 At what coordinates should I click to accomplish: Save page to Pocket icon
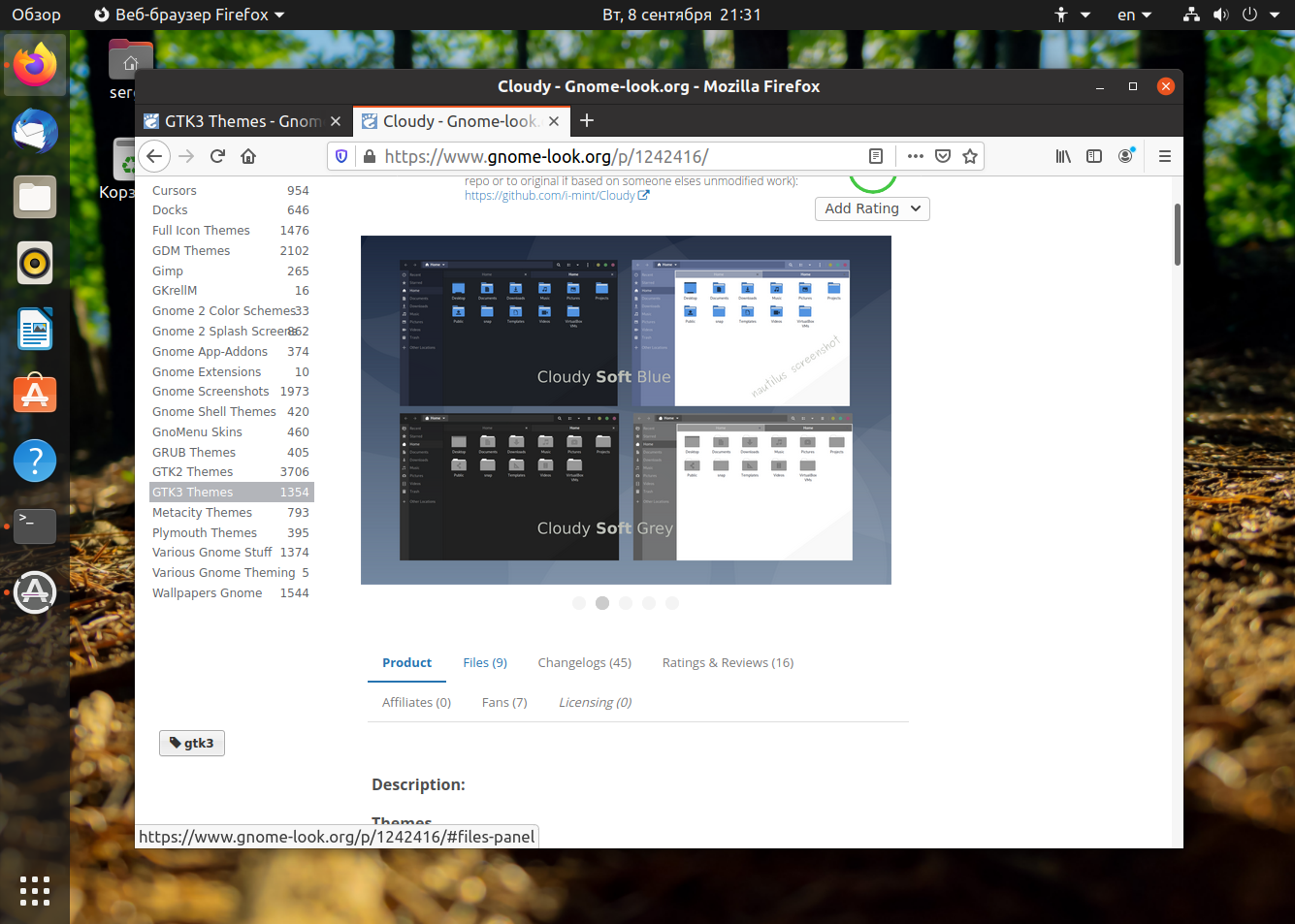[x=943, y=156]
